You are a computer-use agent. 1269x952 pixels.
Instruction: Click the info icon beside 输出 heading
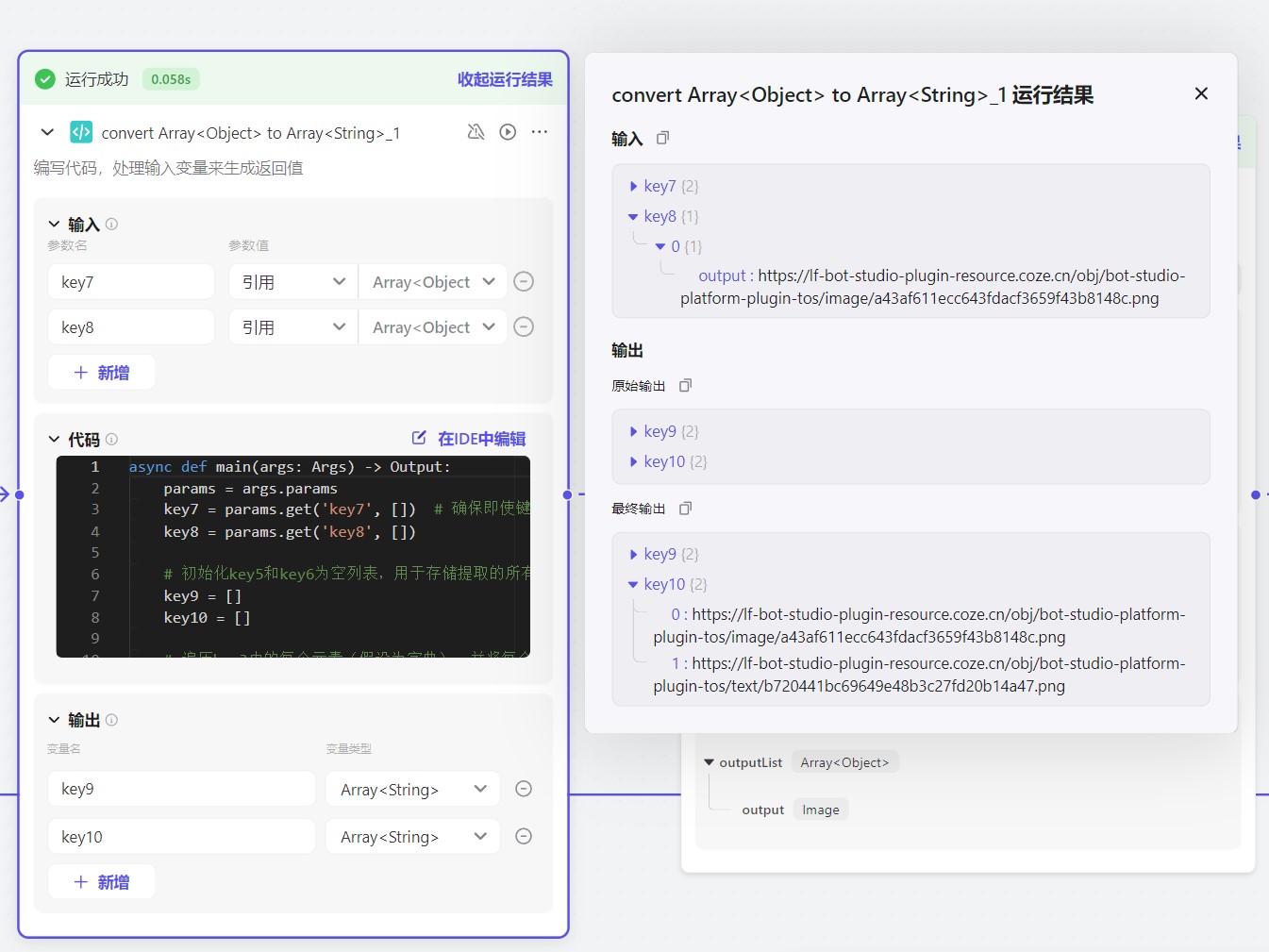click(x=111, y=720)
